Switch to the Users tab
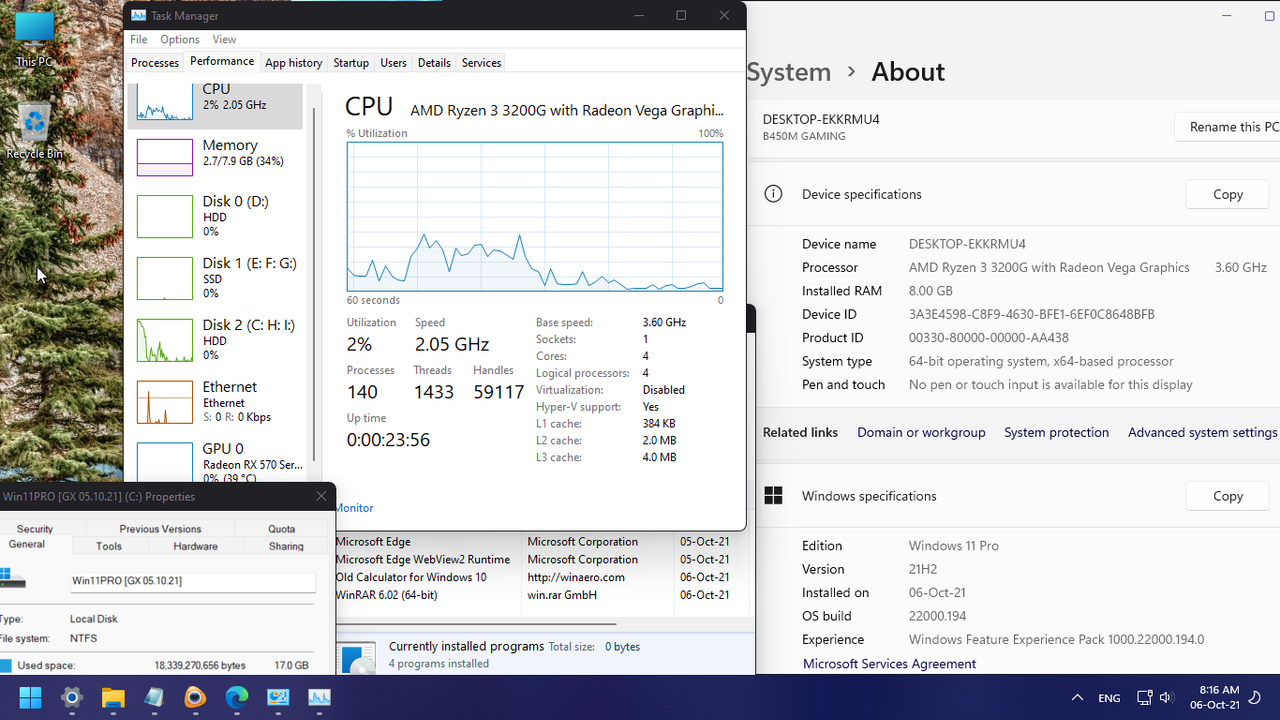This screenshot has width=1280, height=720. click(393, 62)
